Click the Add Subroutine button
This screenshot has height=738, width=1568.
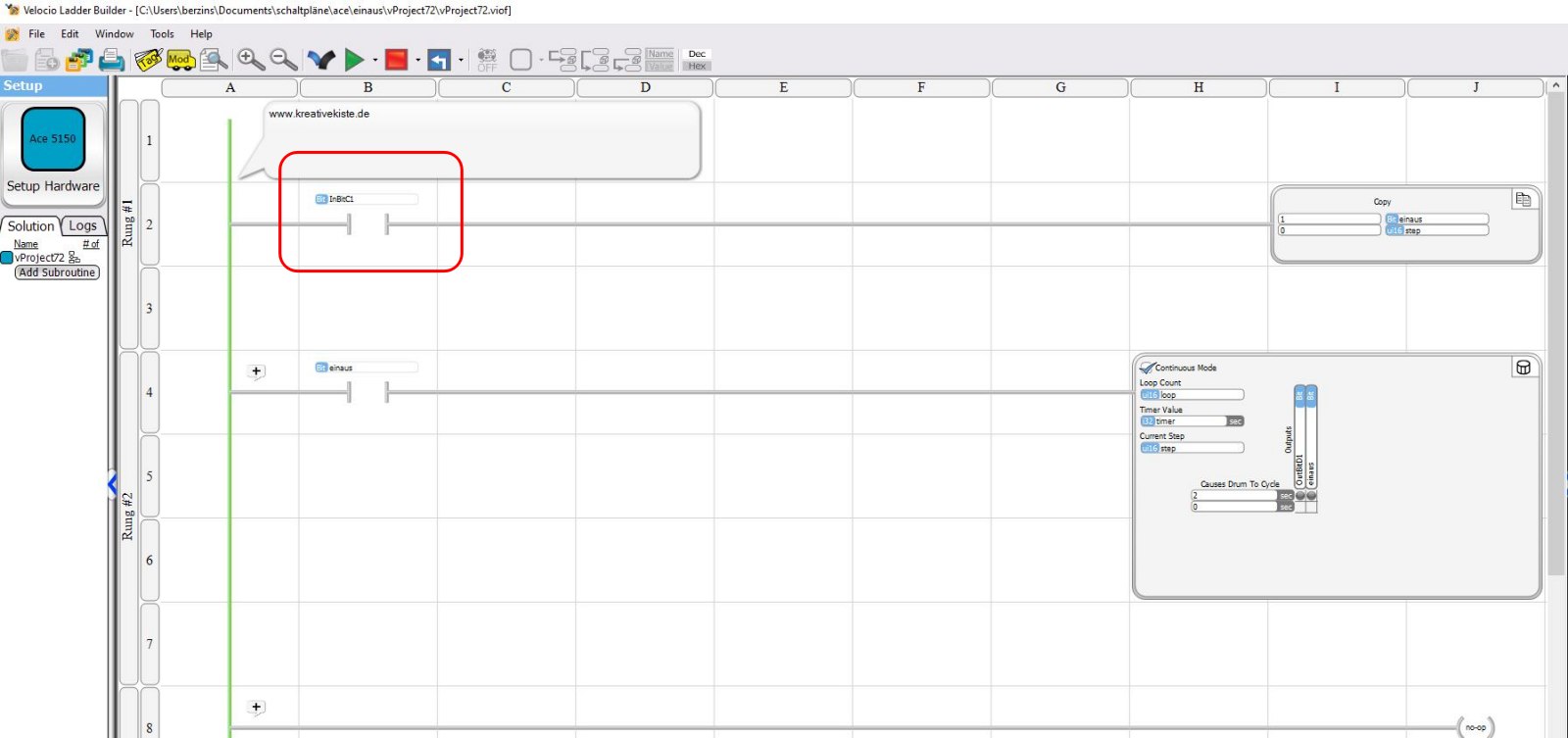pos(57,272)
